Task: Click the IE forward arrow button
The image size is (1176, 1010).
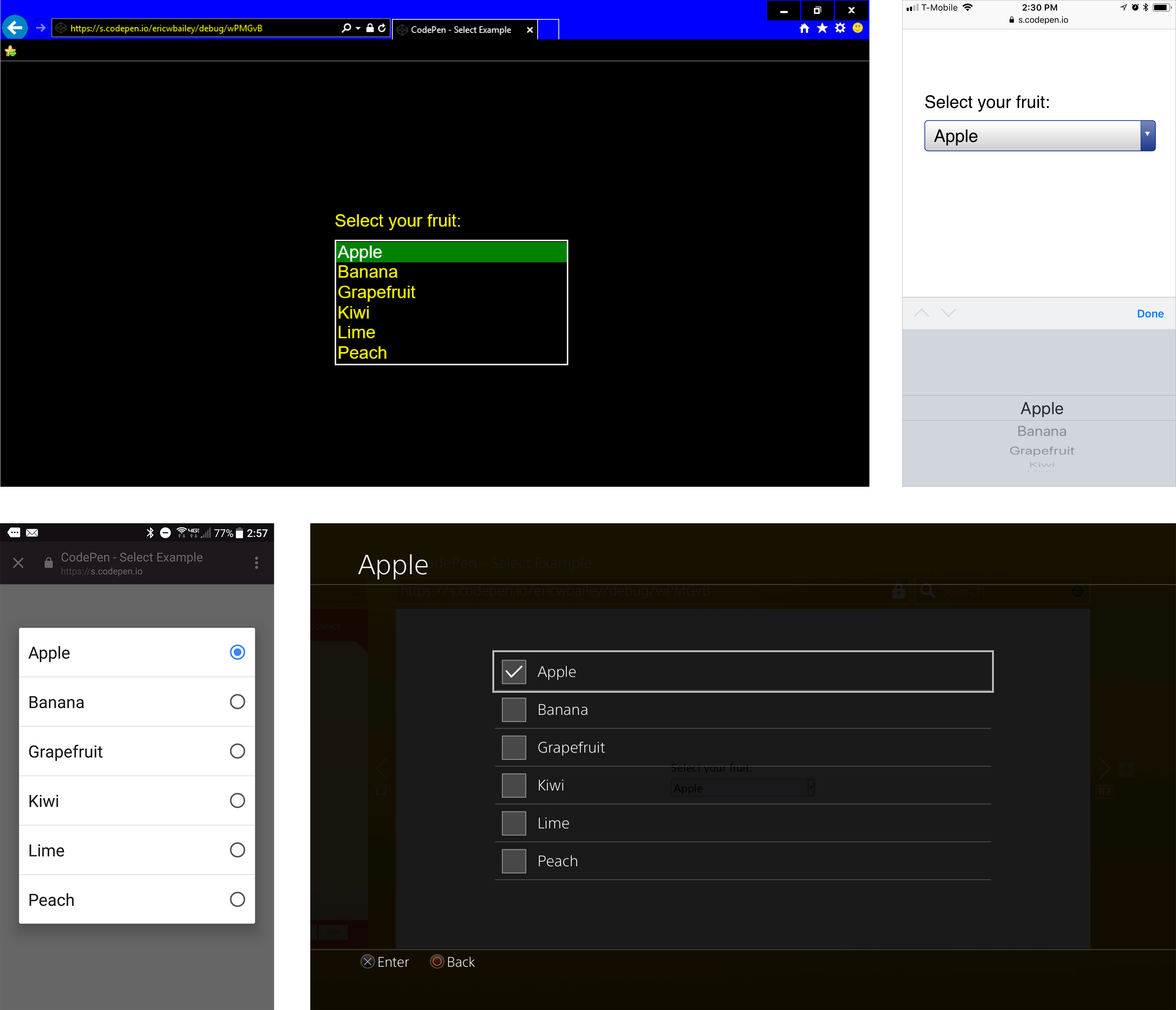Action: (x=40, y=27)
